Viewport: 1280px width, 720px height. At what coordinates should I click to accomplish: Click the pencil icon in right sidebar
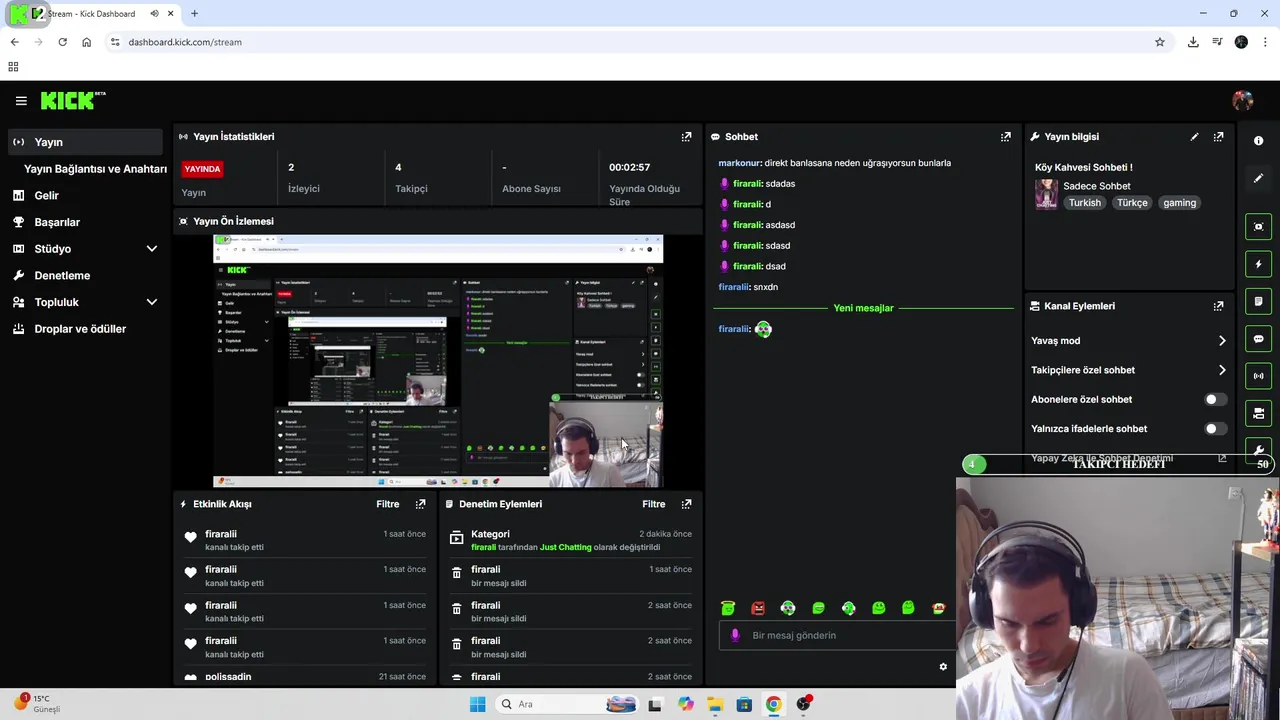point(1258,178)
